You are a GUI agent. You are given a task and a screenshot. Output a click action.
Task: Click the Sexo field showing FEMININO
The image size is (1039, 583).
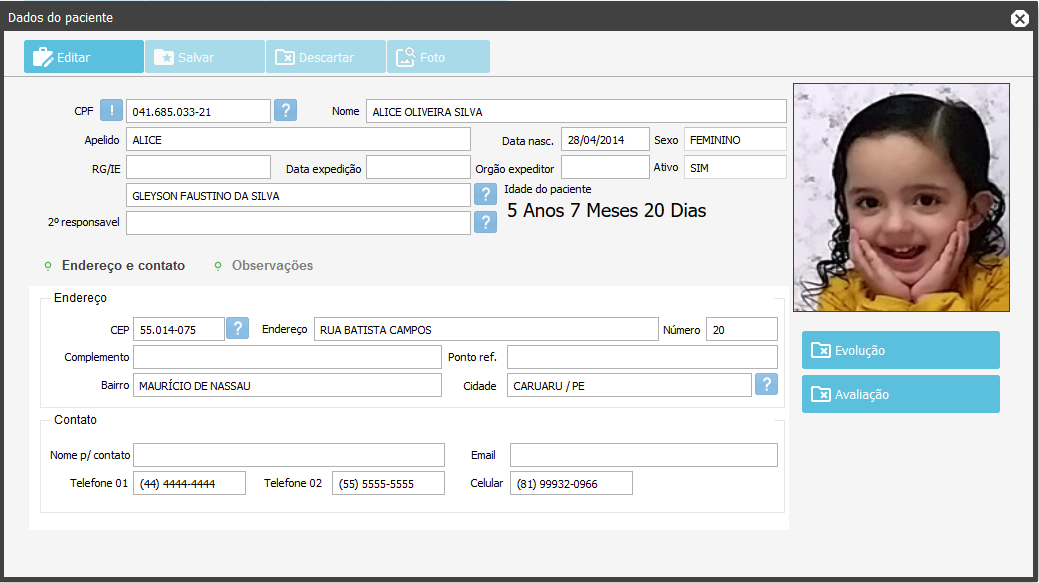pos(734,140)
